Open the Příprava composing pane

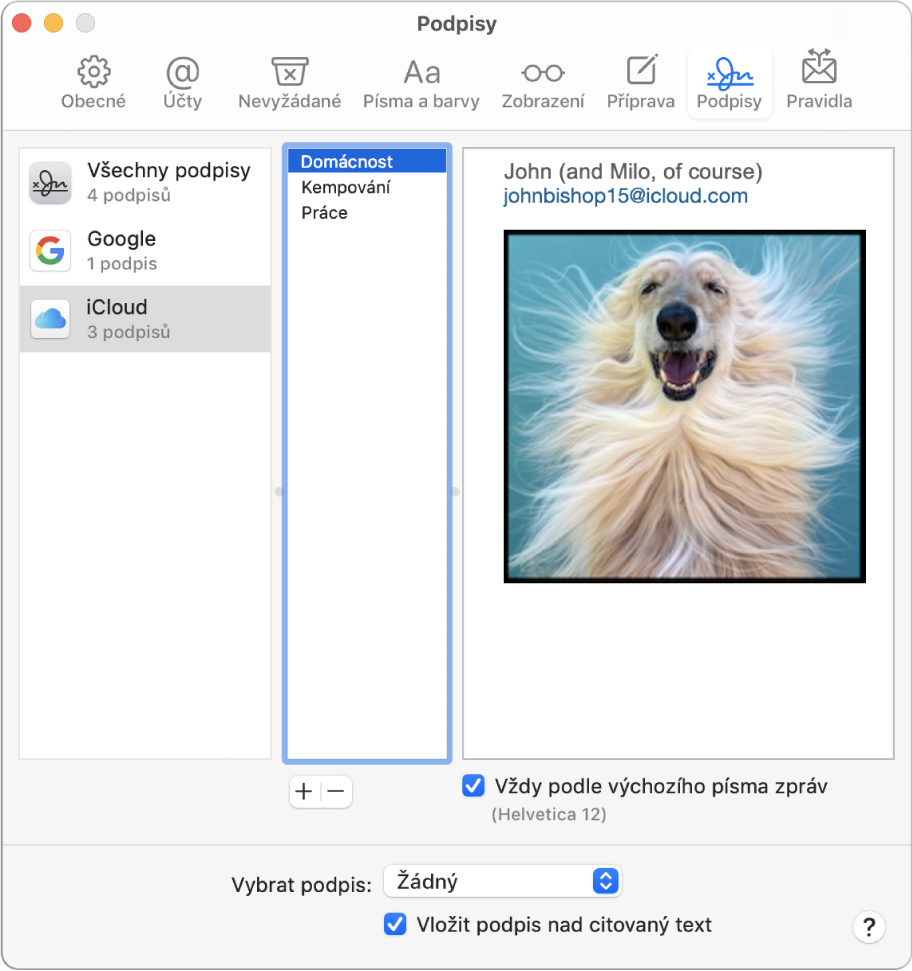641,83
